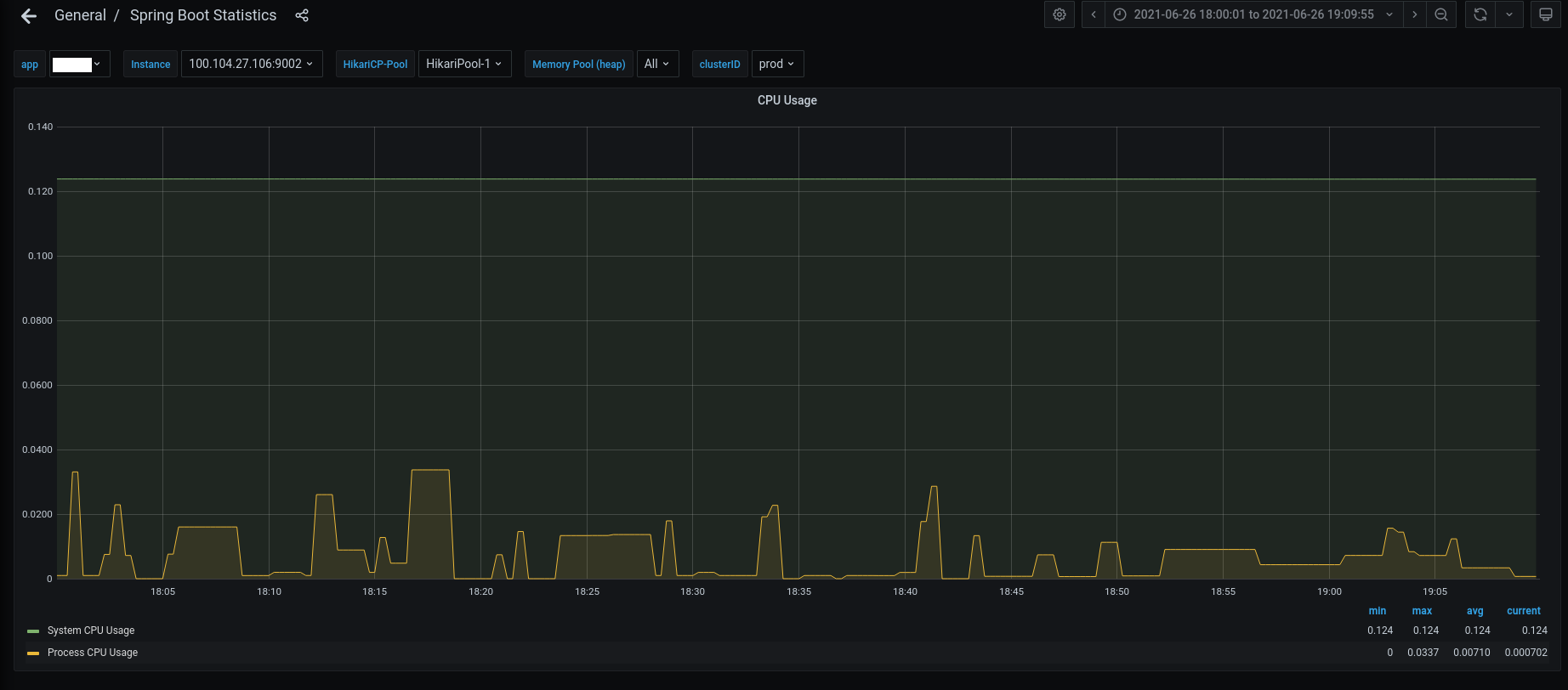Click Process CPU avg value 0.00710
1568x690 pixels.
point(1472,653)
